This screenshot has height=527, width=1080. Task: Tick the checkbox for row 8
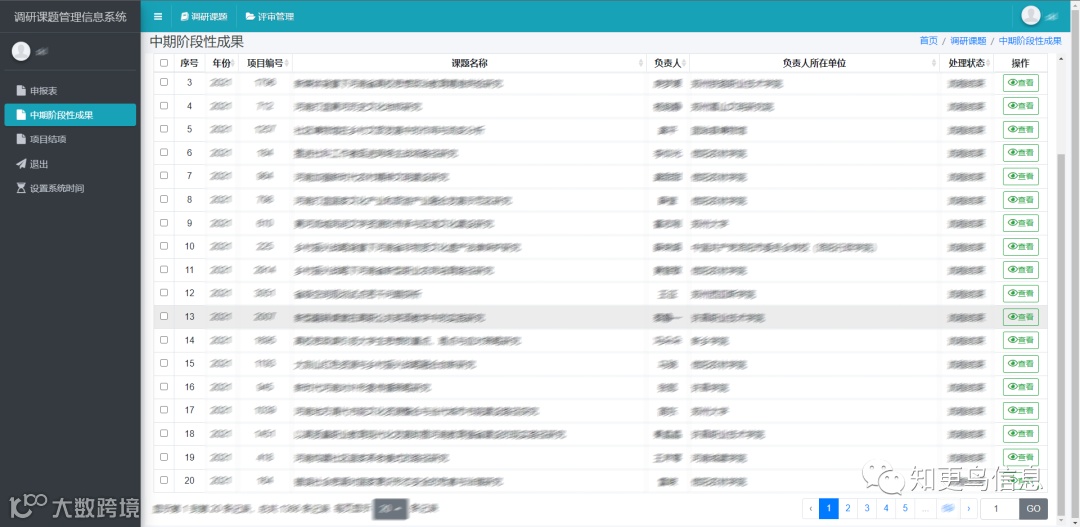pyautogui.click(x=164, y=199)
